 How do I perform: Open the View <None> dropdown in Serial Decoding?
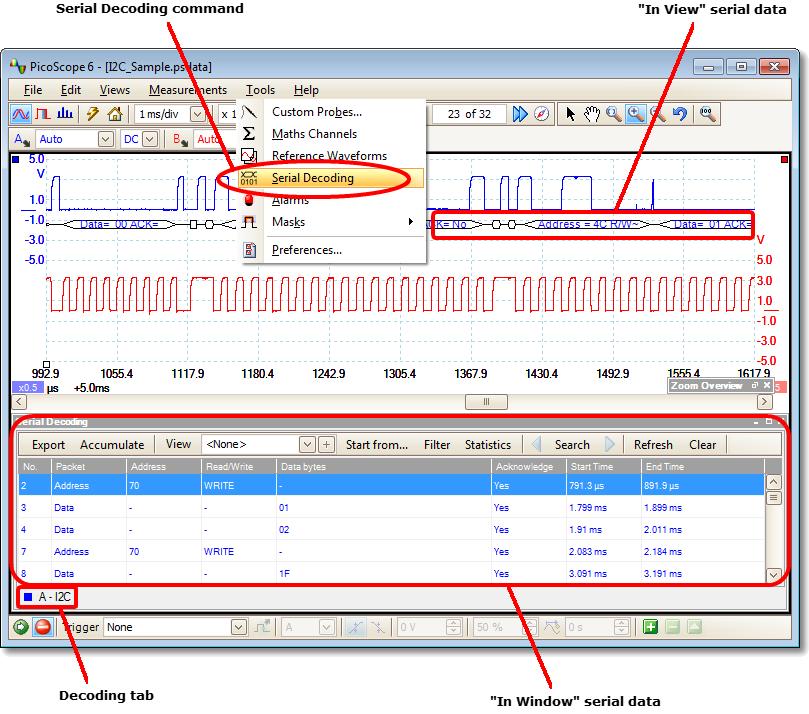(x=307, y=444)
